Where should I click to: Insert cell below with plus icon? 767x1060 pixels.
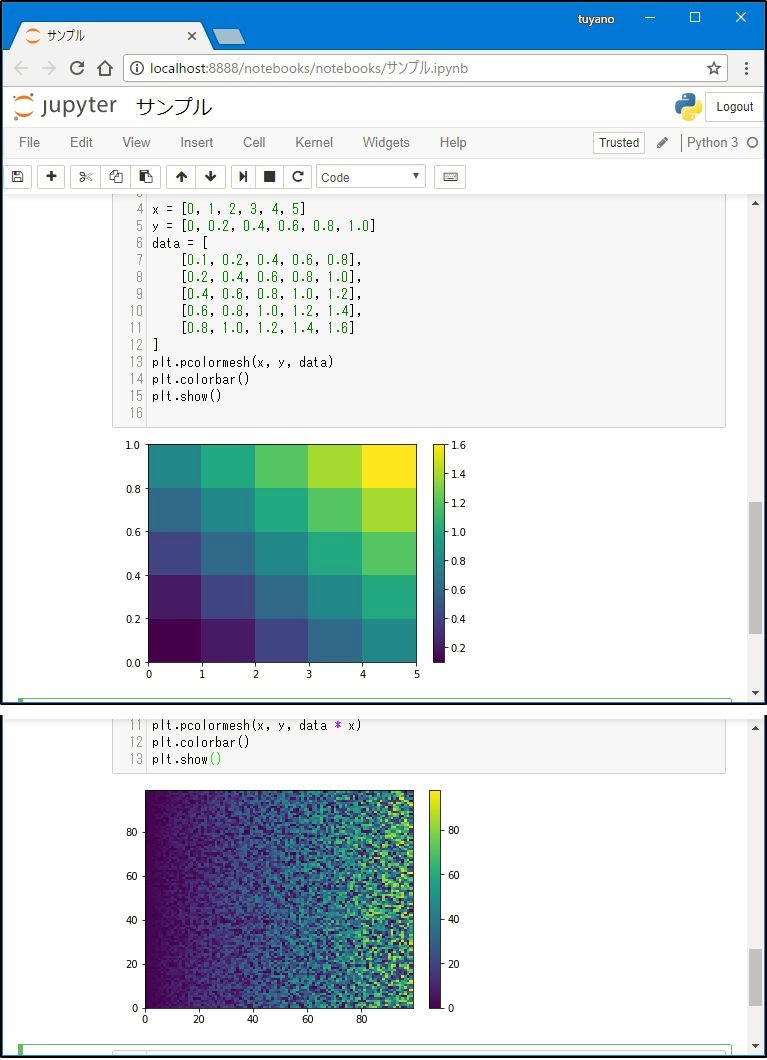click(x=52, y=177)
